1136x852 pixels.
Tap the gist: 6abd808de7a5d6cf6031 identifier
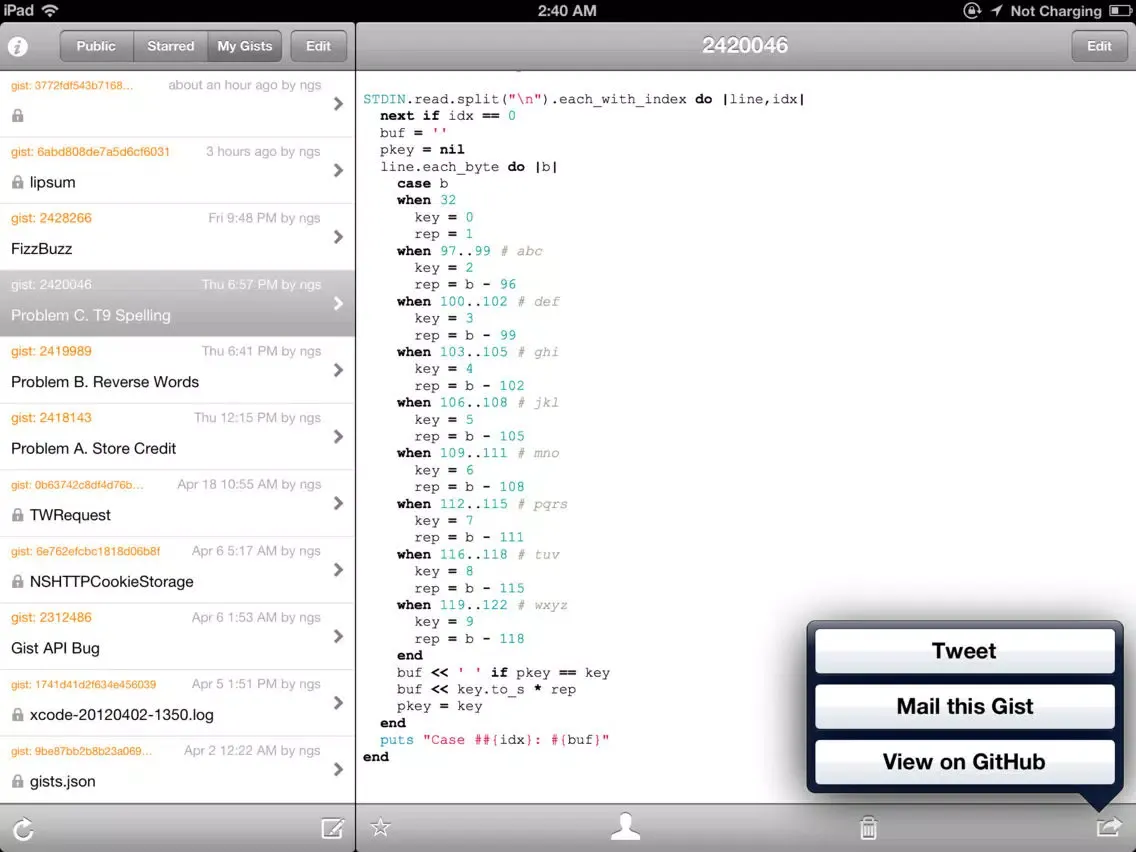point(91,151)
